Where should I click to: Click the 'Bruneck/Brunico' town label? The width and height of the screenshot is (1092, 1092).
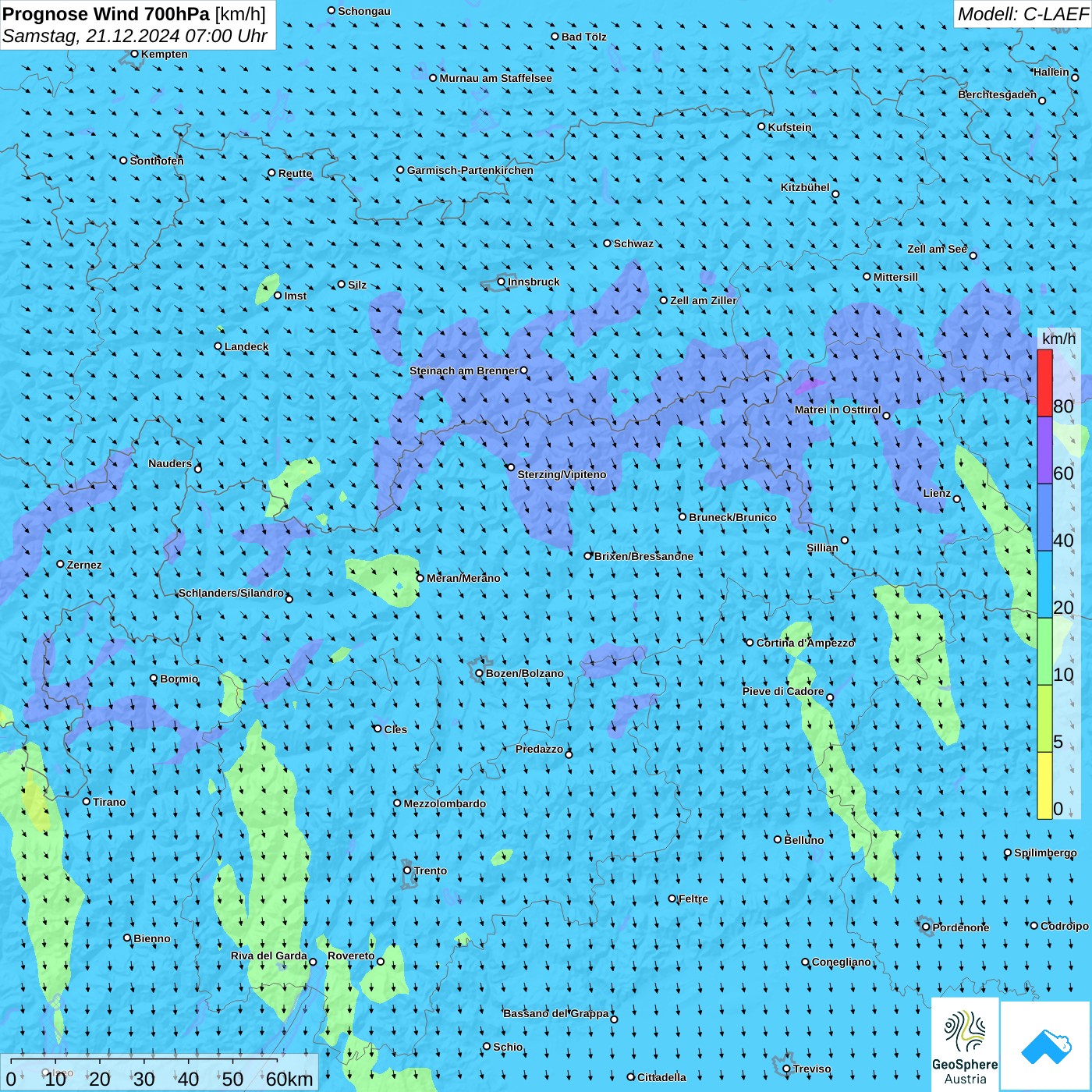click(732, 517)
